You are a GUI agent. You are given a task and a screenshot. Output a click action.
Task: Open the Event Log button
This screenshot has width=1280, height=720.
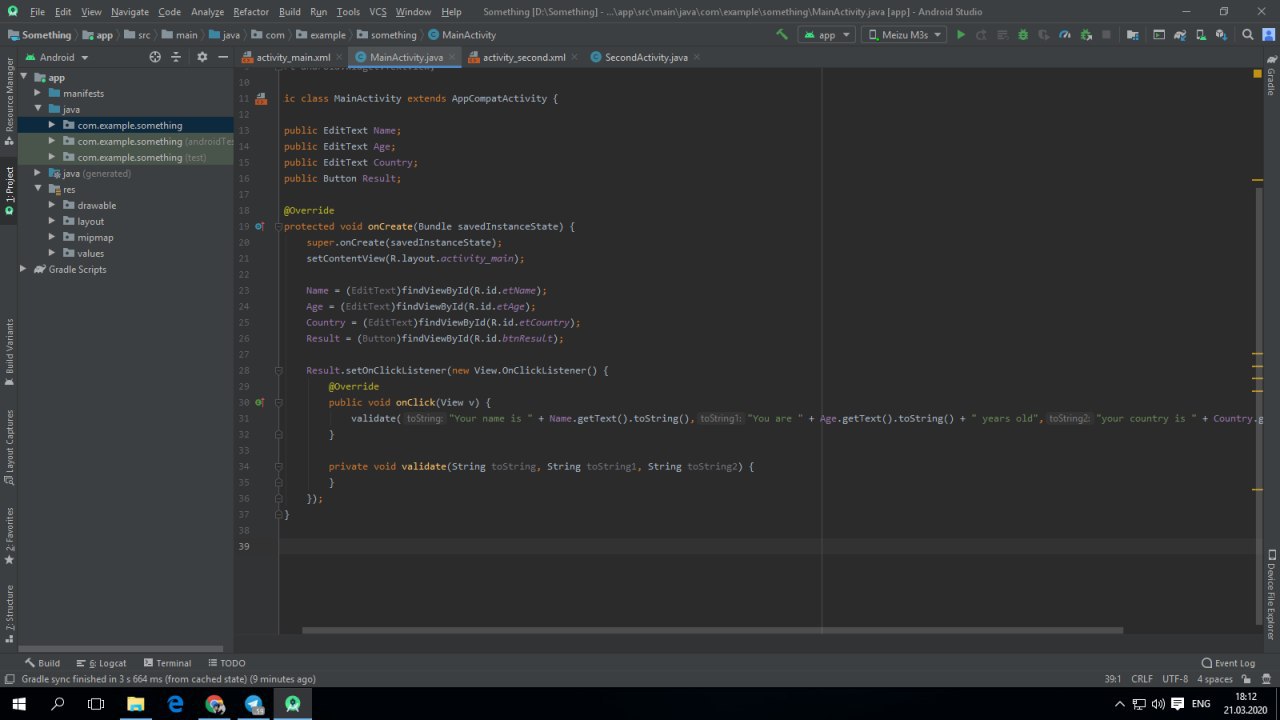coord(1228,663)
